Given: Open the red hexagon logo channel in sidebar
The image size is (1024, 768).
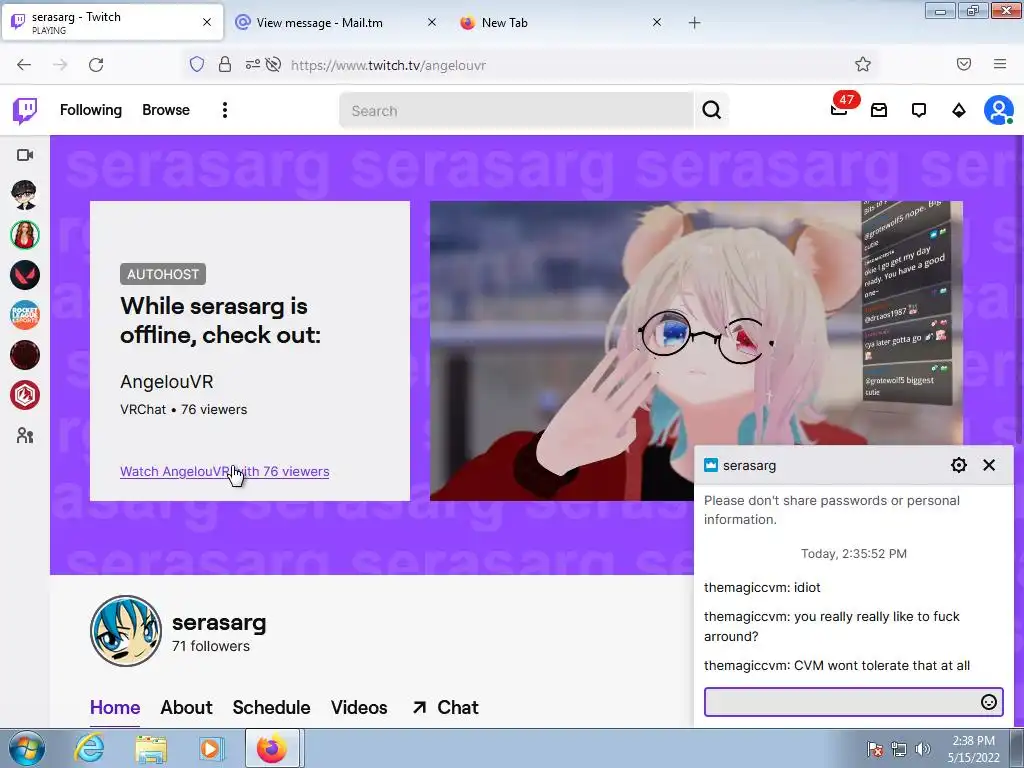Looking at the screenshot, I should click(25, 395).
